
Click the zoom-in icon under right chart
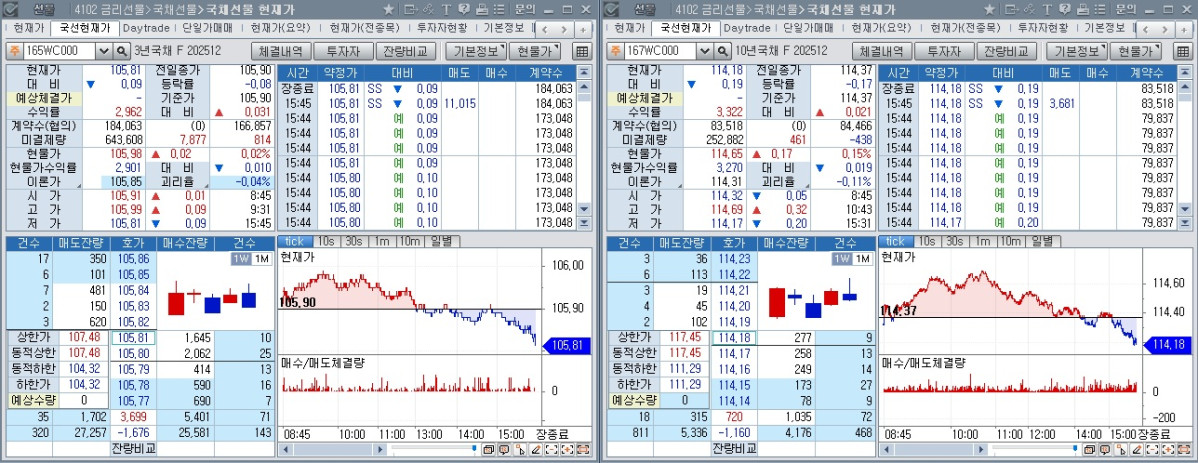pos(1168,449)
